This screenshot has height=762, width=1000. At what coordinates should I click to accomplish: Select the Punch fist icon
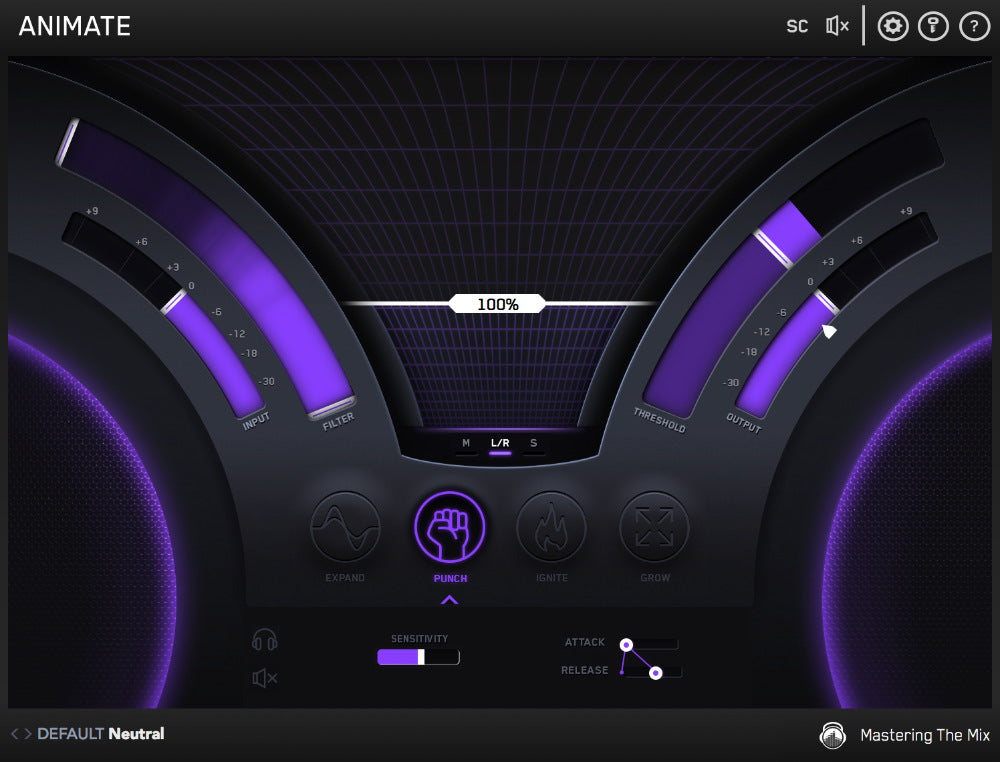click(450, 527)
